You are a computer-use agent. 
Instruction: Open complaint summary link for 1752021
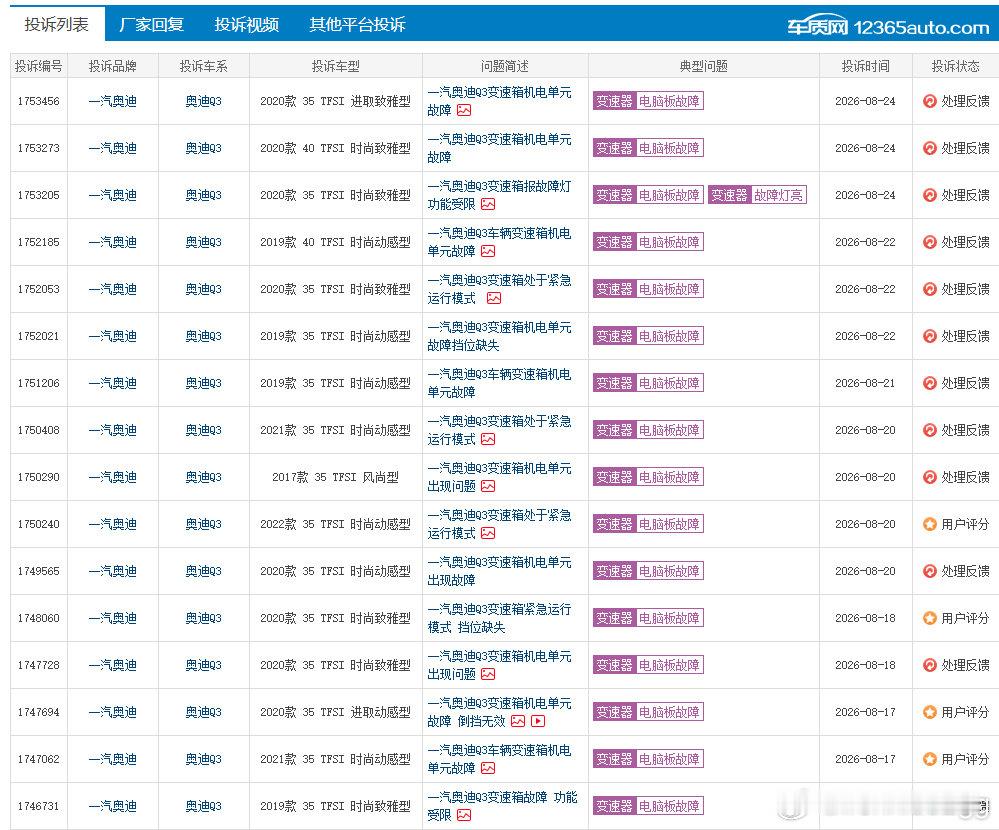[500, 336]
